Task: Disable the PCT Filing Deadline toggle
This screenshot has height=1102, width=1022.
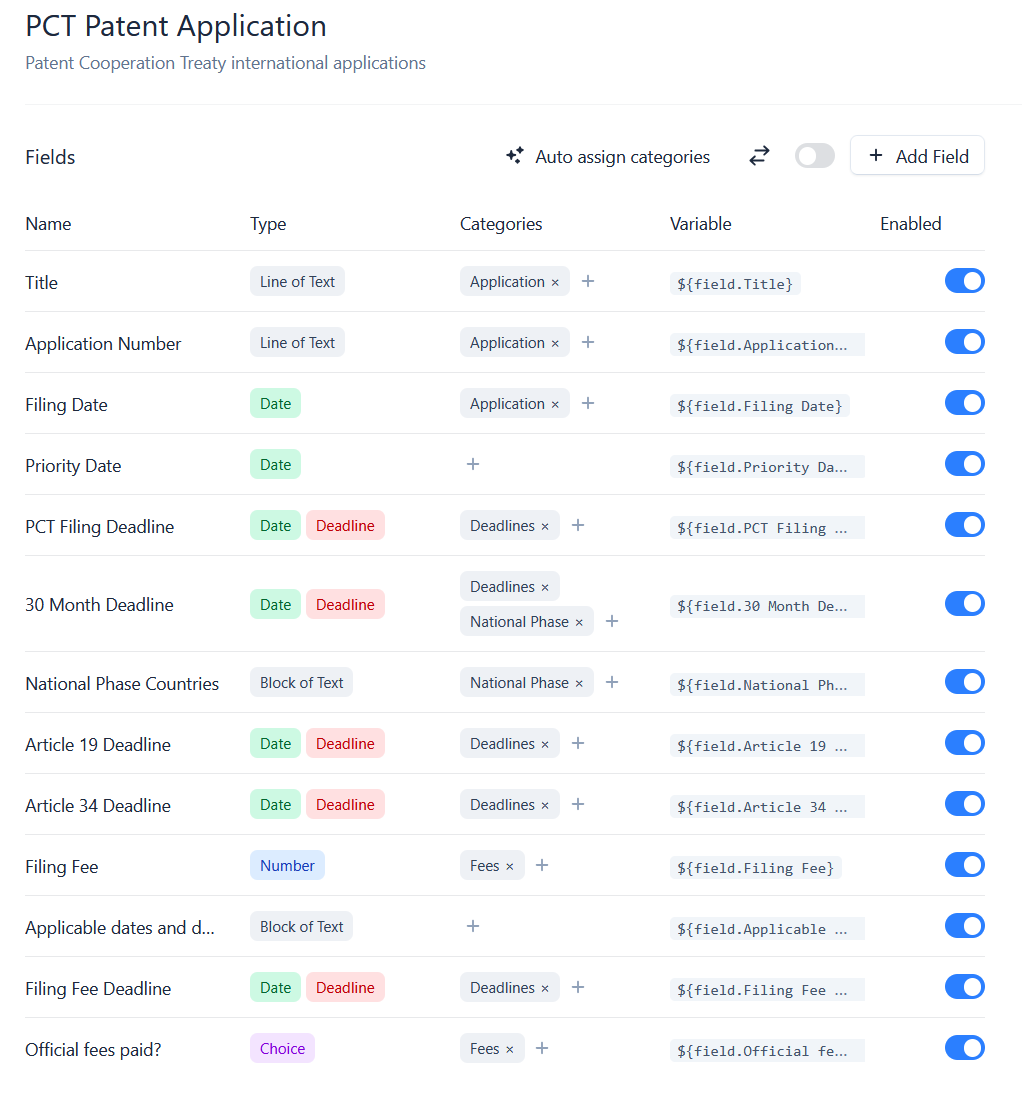Action: pyautogui.click(x=964, y=525)
